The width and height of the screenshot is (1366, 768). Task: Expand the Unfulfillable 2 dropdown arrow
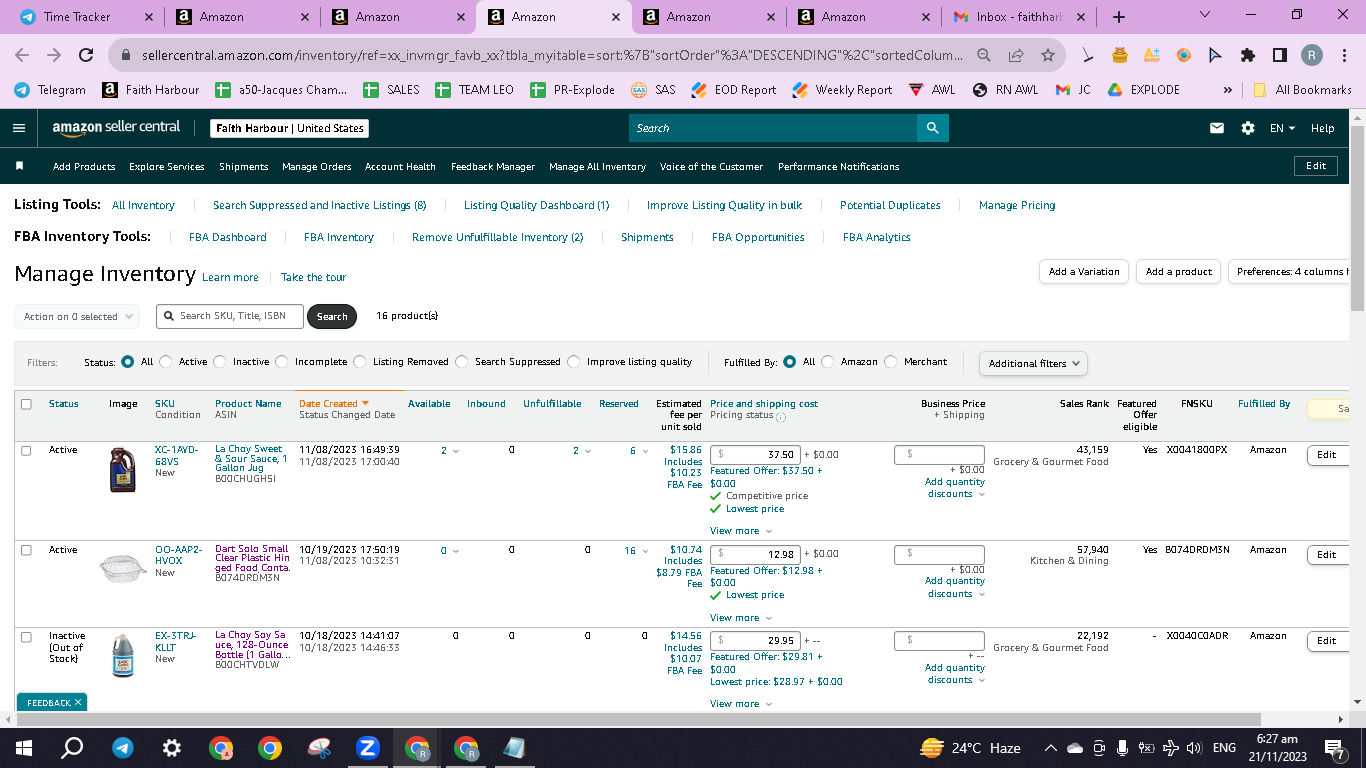pyautogui.click(x=588, y=451)
